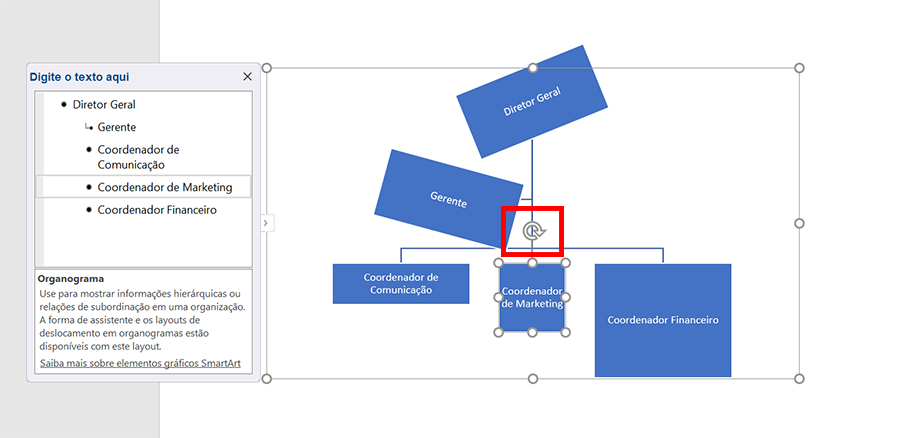The height and width of the screenshot is (438, 900).
Task: Select 'Coordenador de Comunicação' entry in the text pane
Action: tap(138, 157)
